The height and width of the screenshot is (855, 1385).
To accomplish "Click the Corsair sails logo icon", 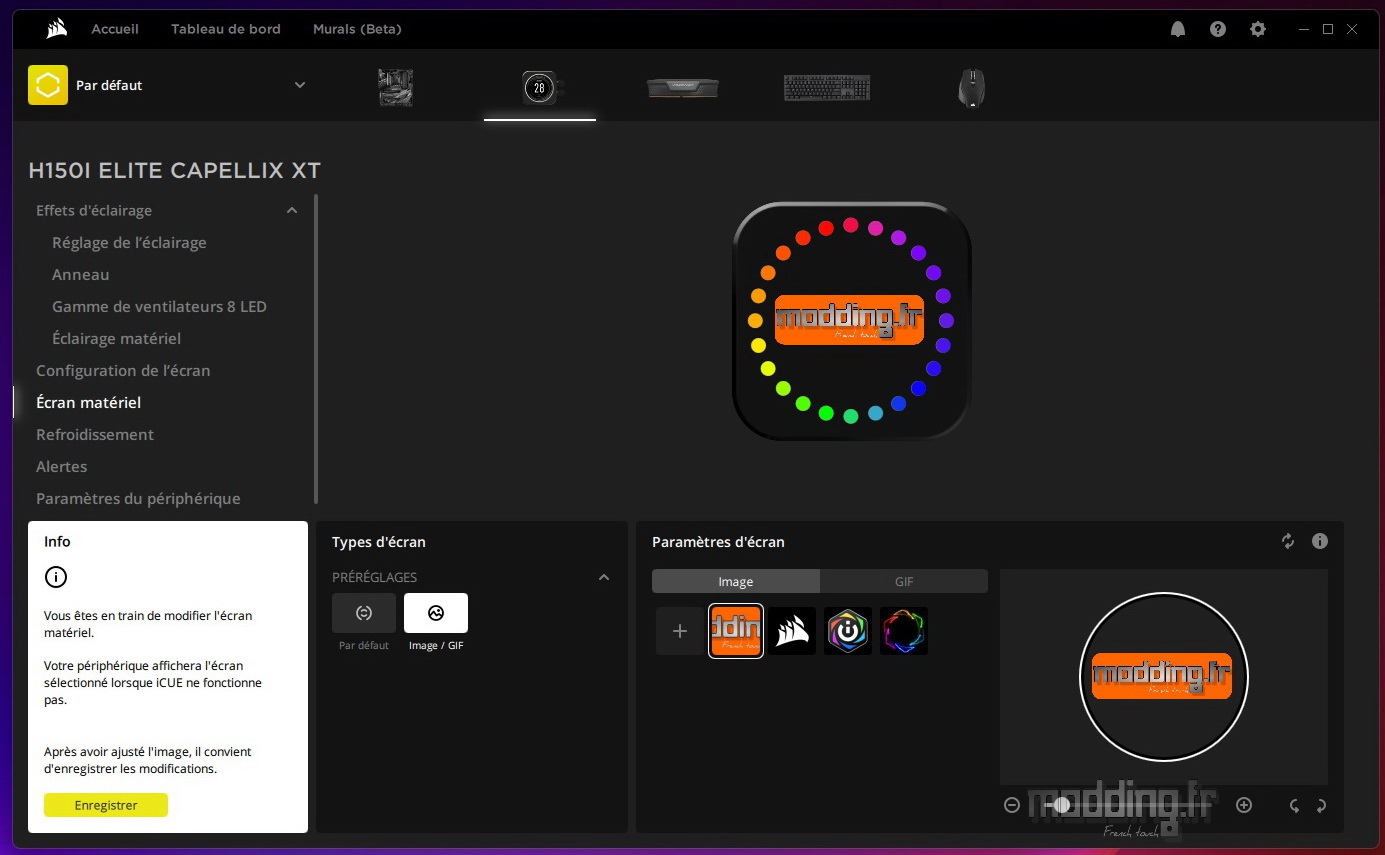I will pos(57,29).
